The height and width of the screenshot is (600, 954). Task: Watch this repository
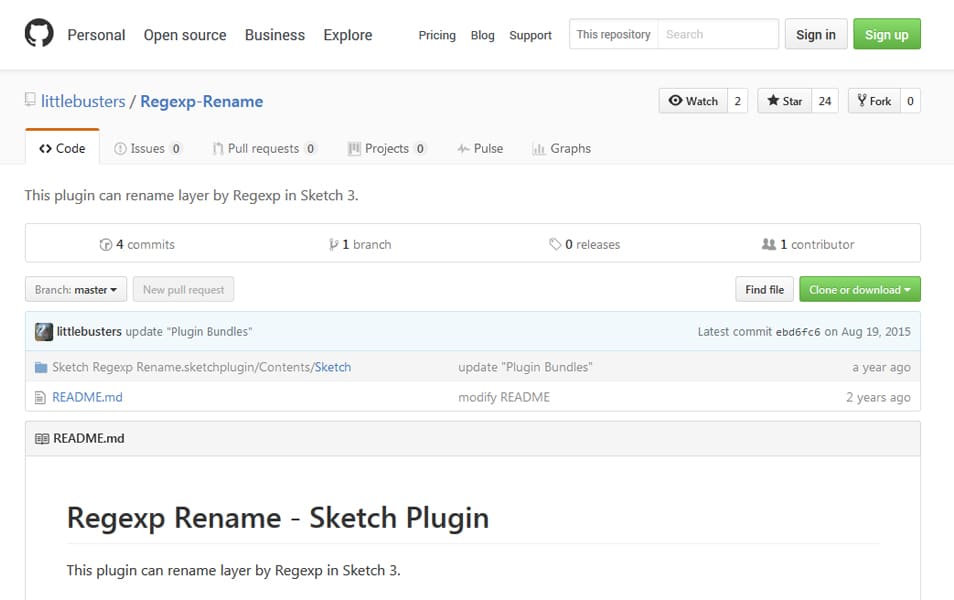tap(695, 100)
